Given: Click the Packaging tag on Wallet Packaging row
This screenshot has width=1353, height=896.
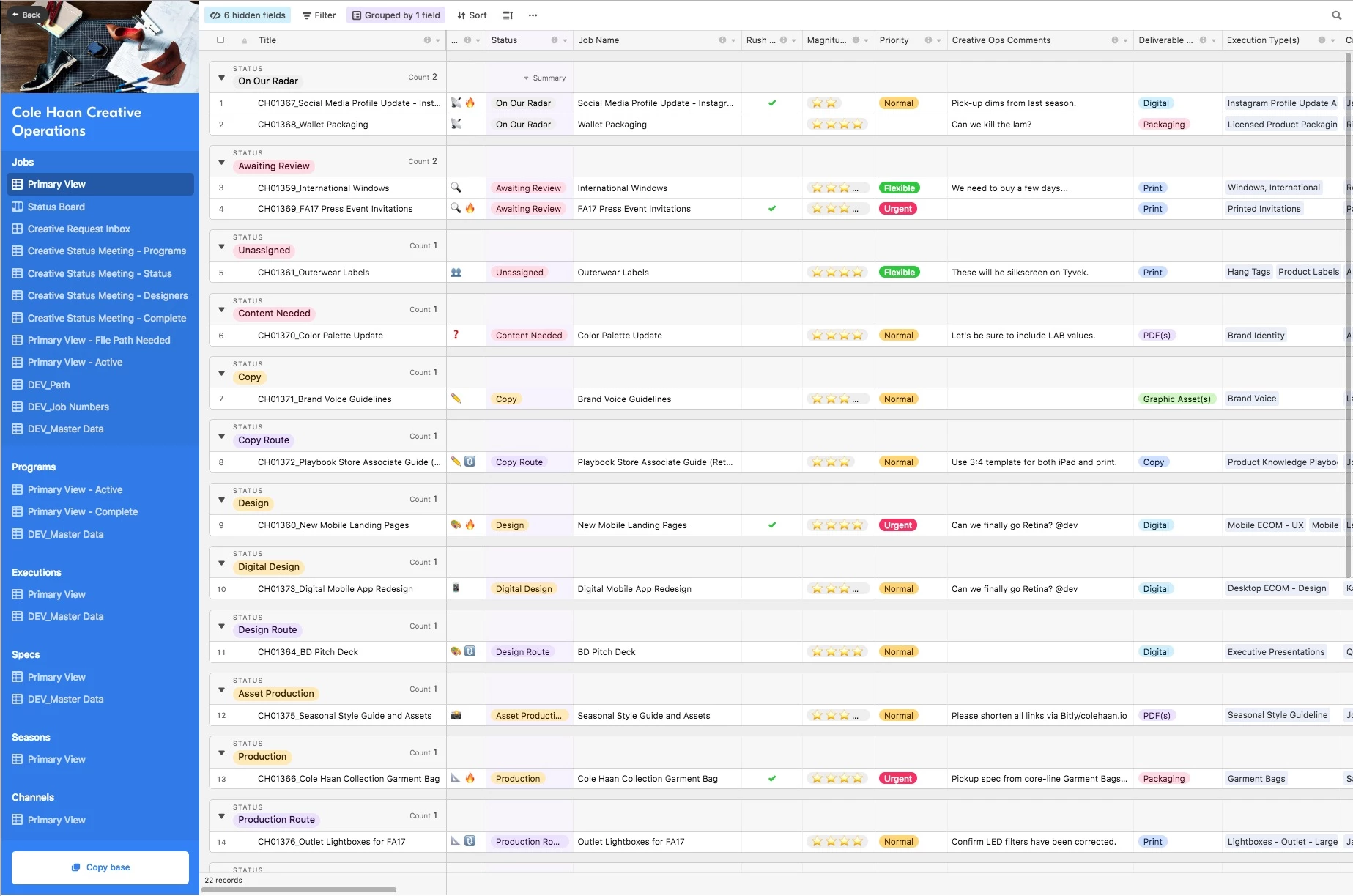Looking at the screenshot, I should coord(1163,125).
